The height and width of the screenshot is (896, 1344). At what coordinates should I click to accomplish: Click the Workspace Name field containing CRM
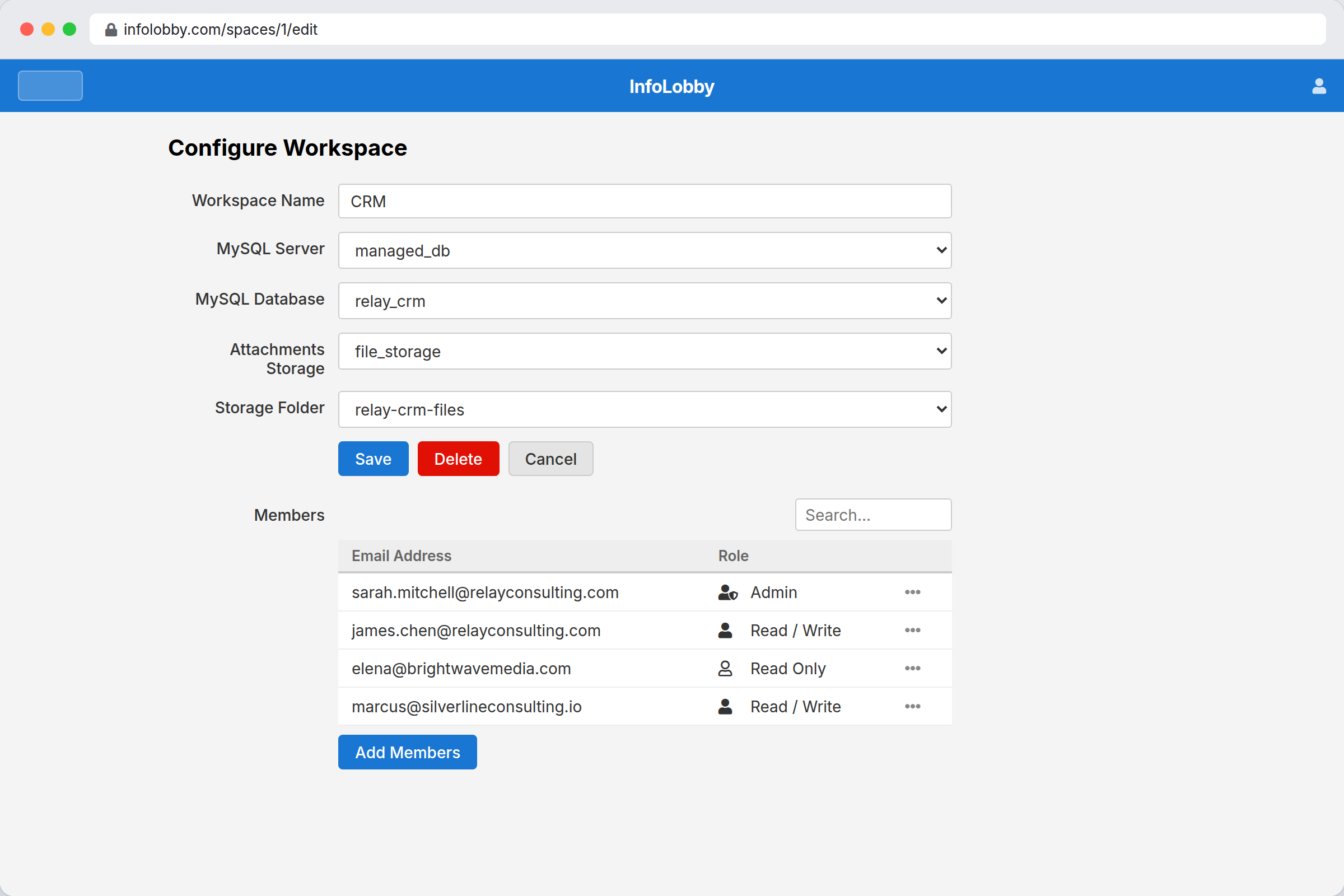coord(645,201)
